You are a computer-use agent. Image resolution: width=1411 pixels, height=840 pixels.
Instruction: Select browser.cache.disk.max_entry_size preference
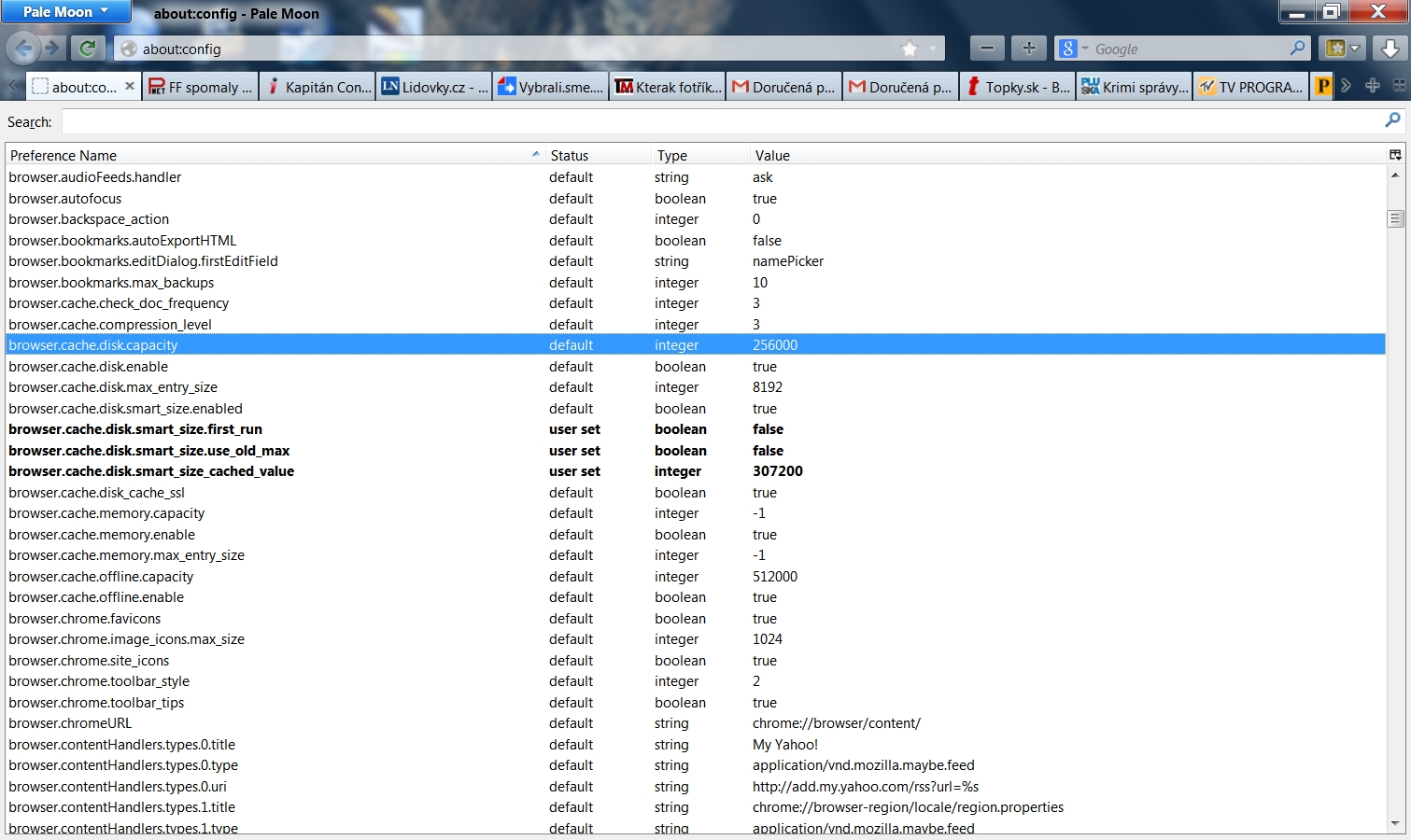point(696,387)
